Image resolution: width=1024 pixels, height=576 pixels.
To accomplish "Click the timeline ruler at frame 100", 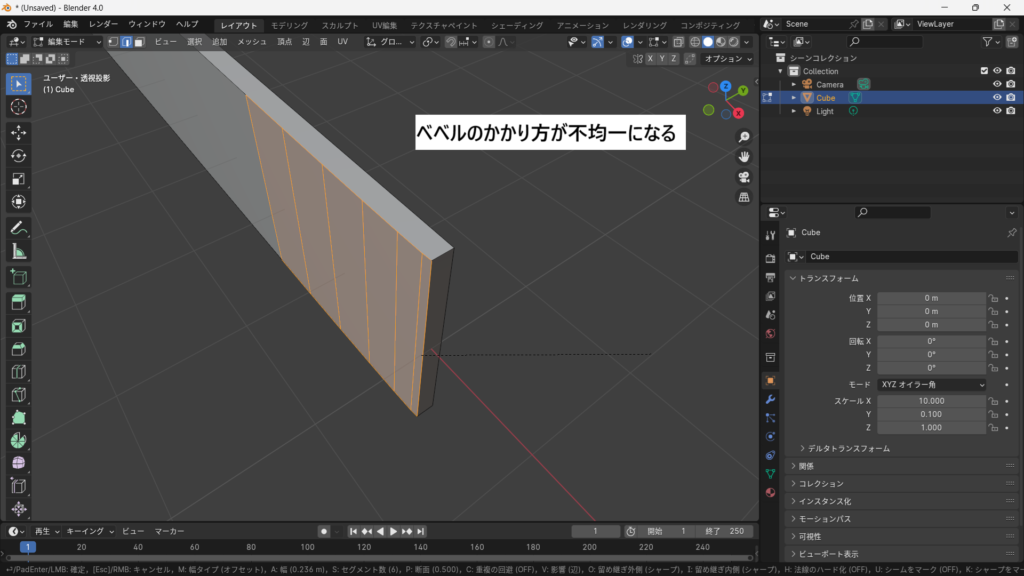I will pos(308,547).
